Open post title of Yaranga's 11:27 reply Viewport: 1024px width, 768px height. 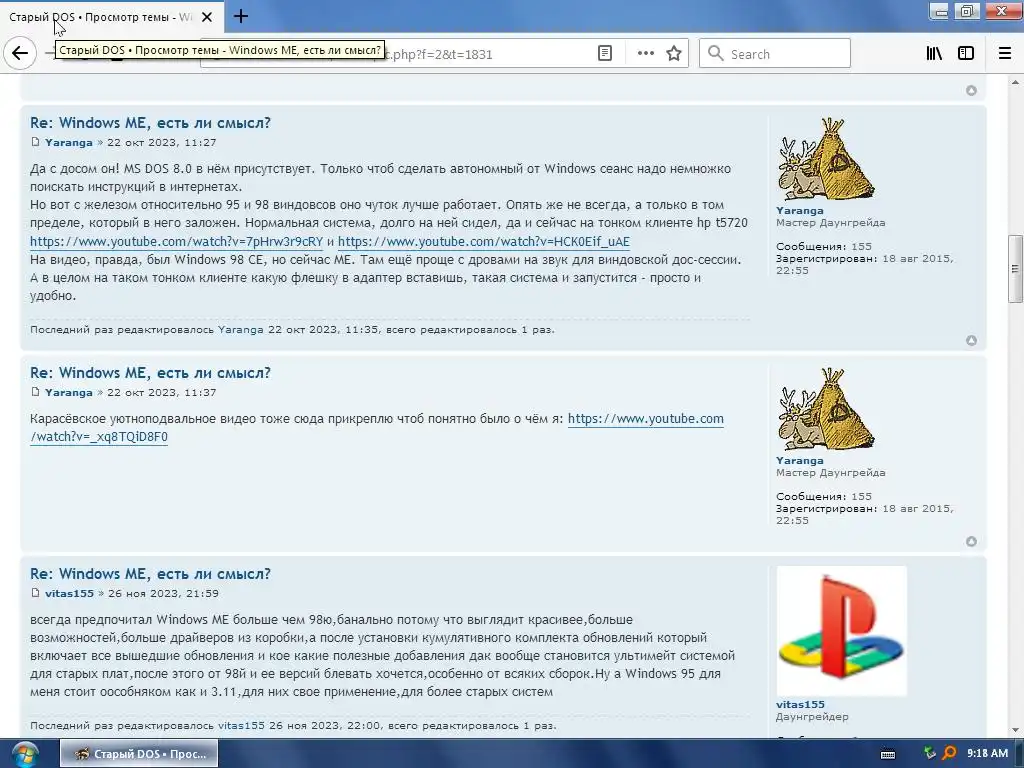[x=150, y=123]
